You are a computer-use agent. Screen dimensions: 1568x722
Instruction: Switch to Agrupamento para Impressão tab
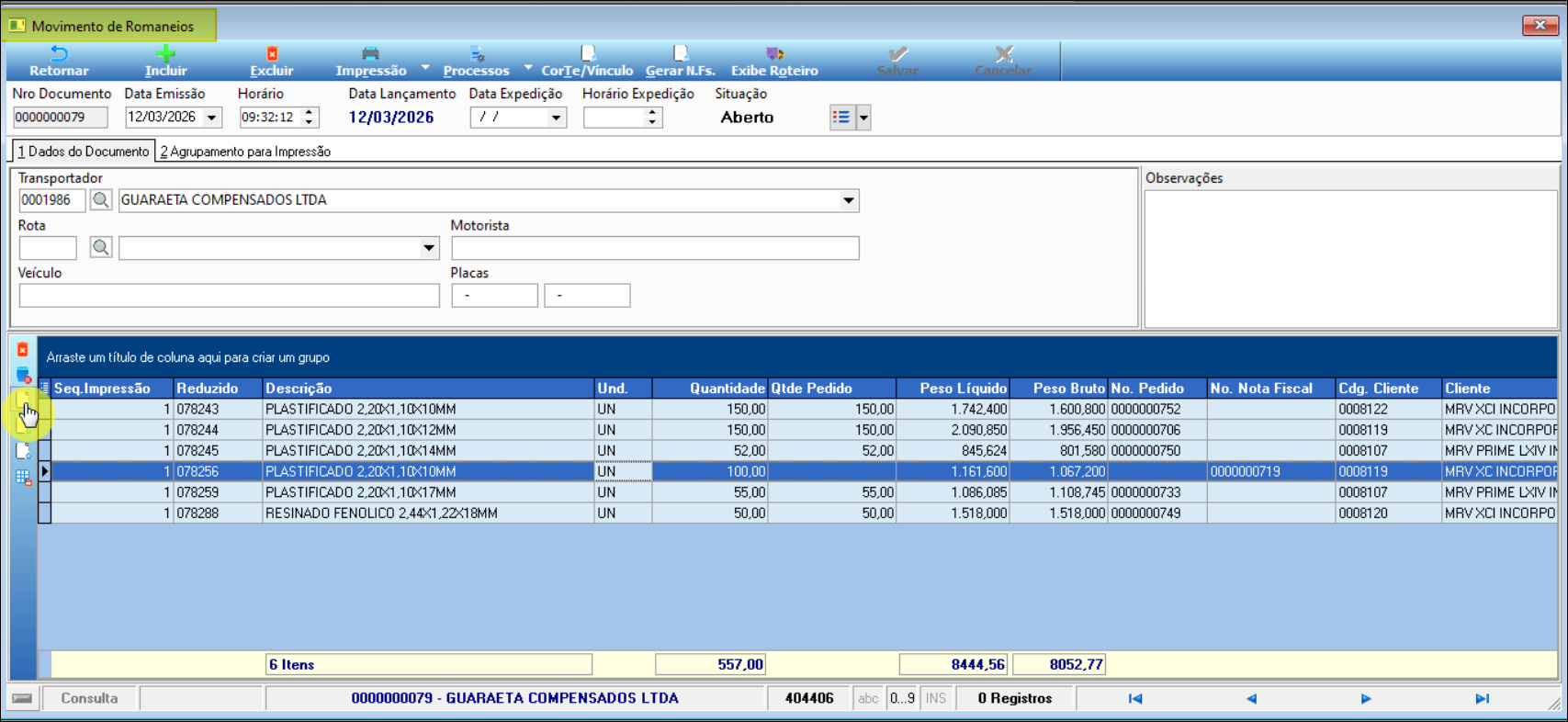245,152
